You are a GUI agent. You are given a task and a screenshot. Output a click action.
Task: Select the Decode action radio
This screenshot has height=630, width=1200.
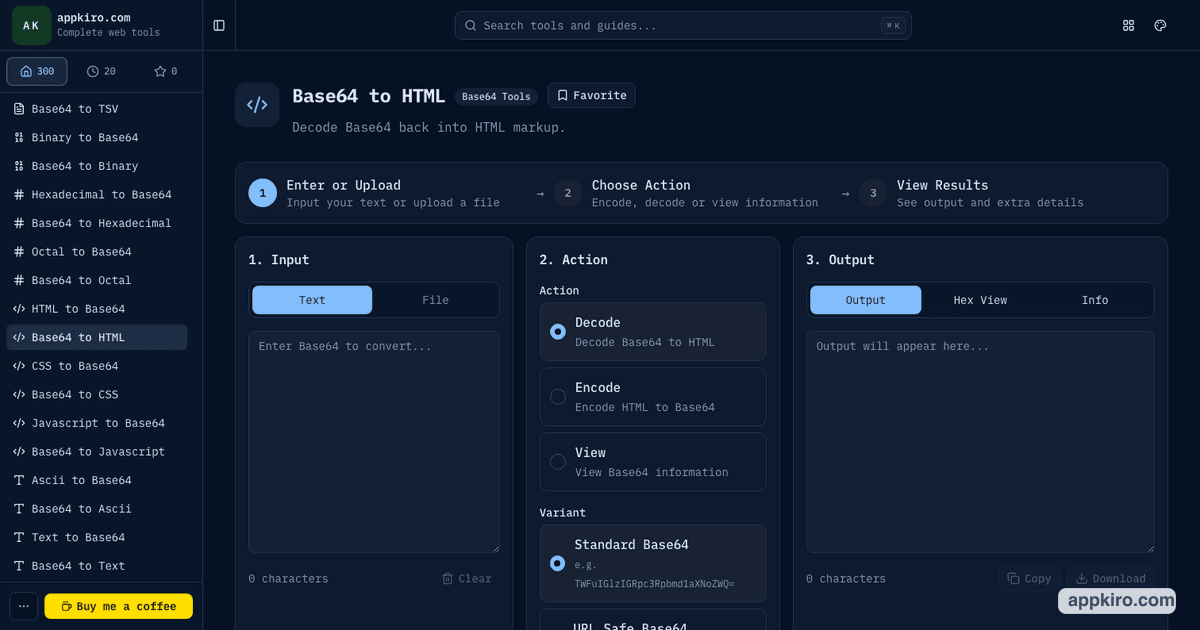558,331
